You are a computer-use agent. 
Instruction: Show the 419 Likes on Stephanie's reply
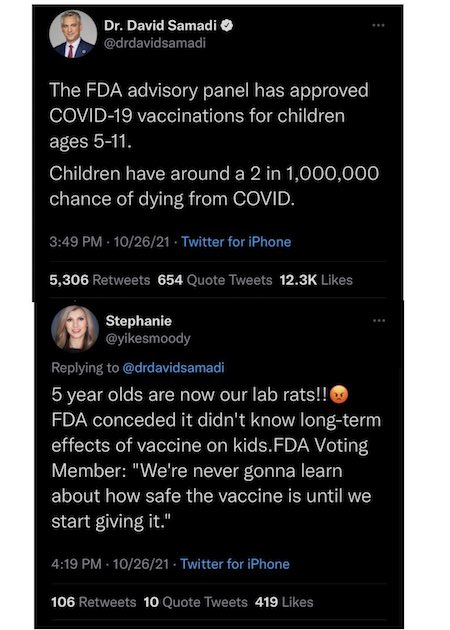[284, 602]
